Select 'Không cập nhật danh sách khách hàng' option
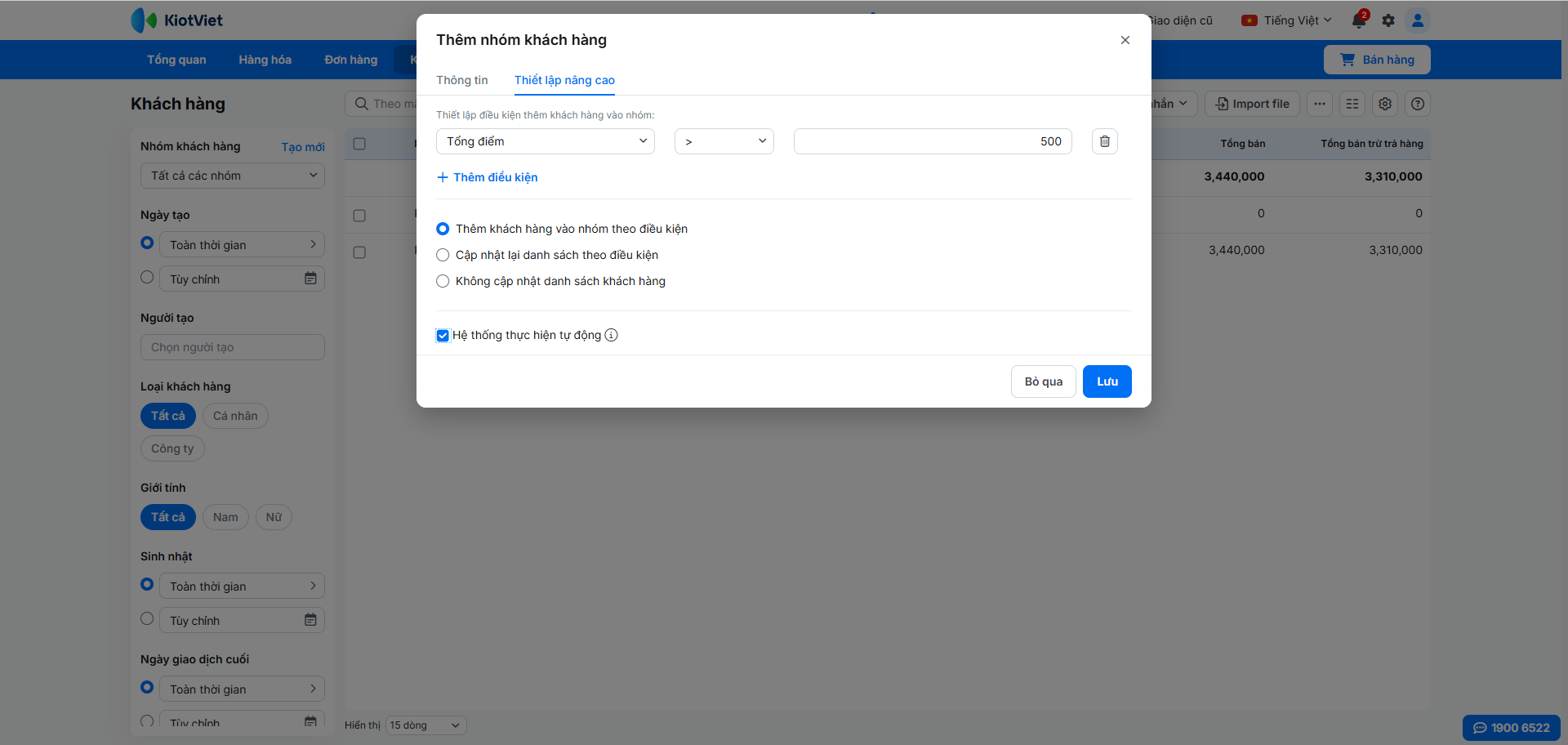Screen dimensions: 1568x745 coord(443,281)
